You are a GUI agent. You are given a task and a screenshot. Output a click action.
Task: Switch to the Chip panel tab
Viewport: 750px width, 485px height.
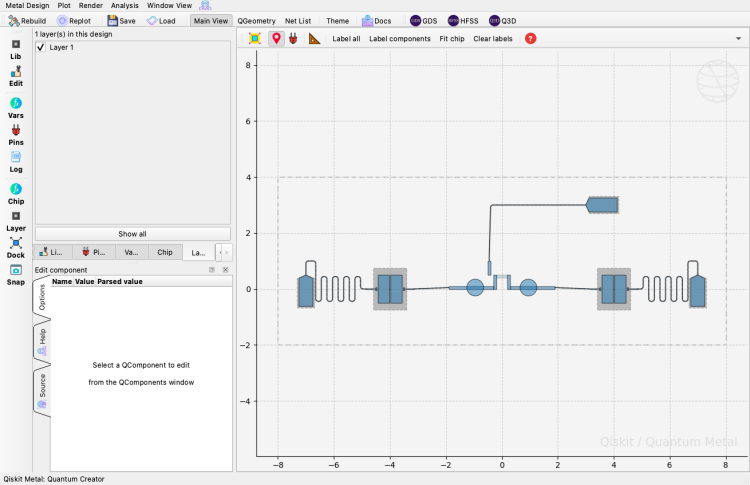pos(165,252)
